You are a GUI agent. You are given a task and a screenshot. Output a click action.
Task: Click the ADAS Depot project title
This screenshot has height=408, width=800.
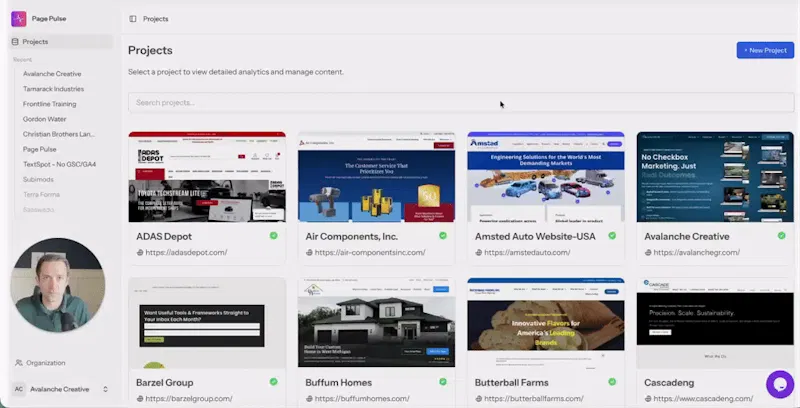[164, 237]
